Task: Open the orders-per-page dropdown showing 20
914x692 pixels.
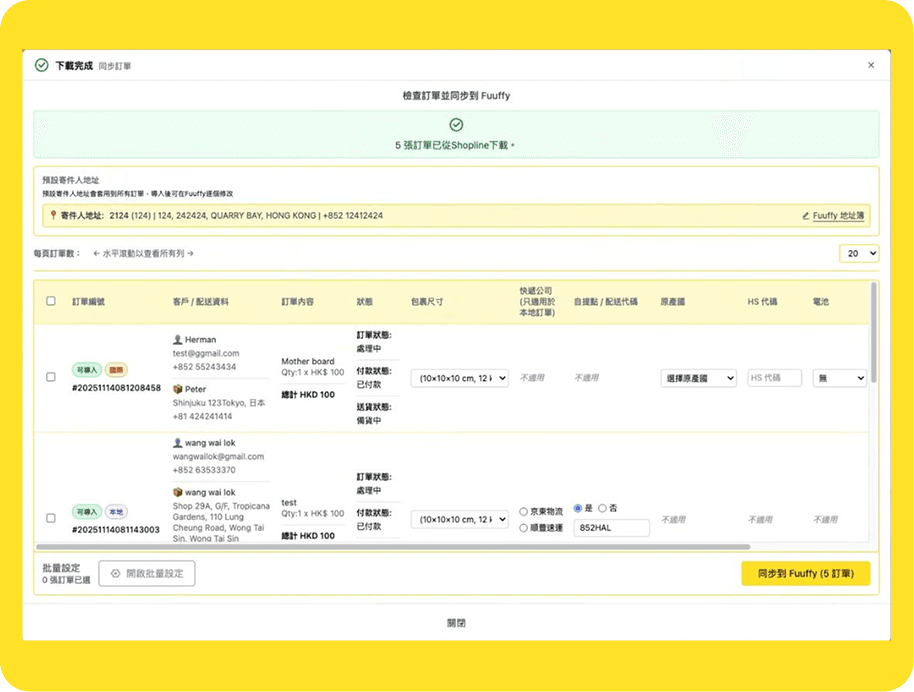Action: 859,254
